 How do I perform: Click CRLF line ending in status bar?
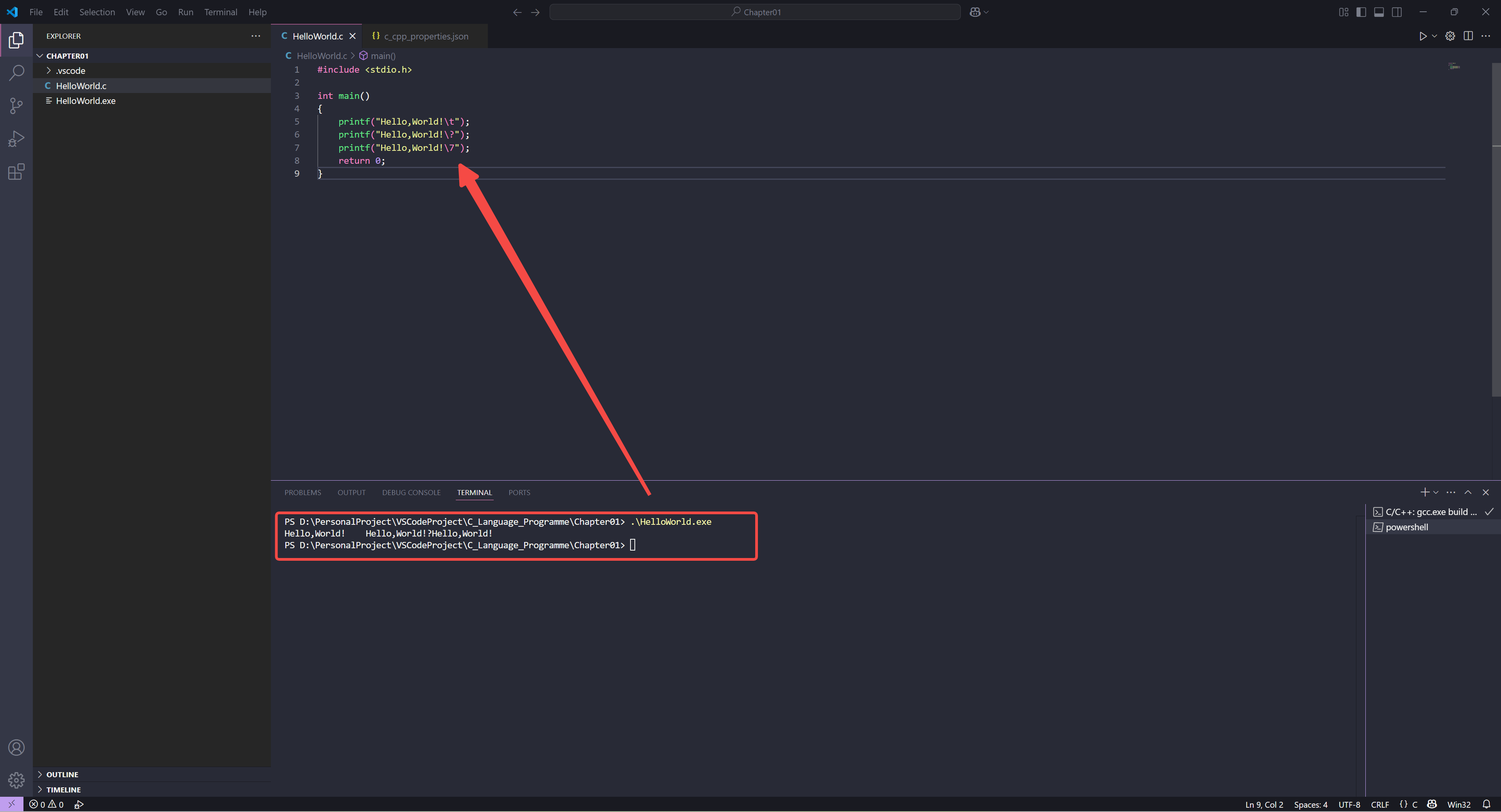click(1379, 805)
